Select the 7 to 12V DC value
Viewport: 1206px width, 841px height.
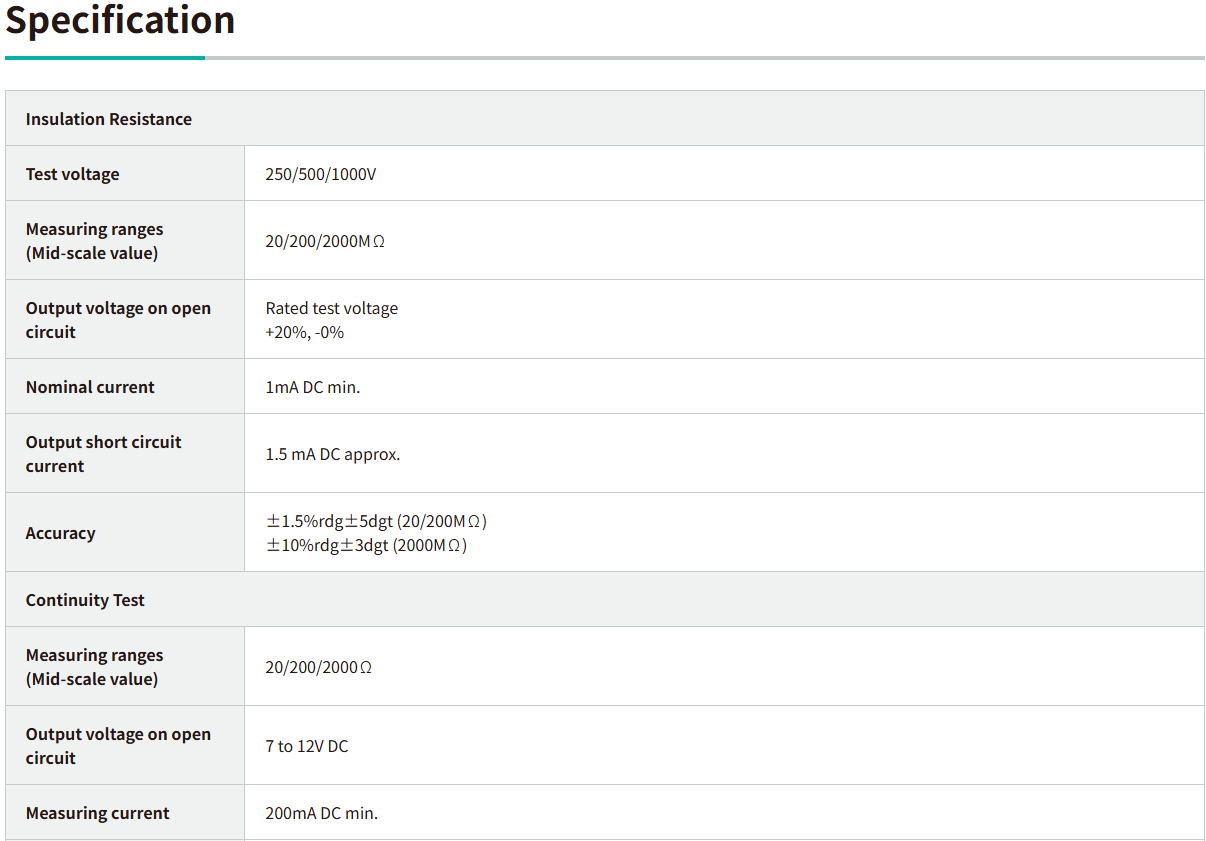pos(306,746)
